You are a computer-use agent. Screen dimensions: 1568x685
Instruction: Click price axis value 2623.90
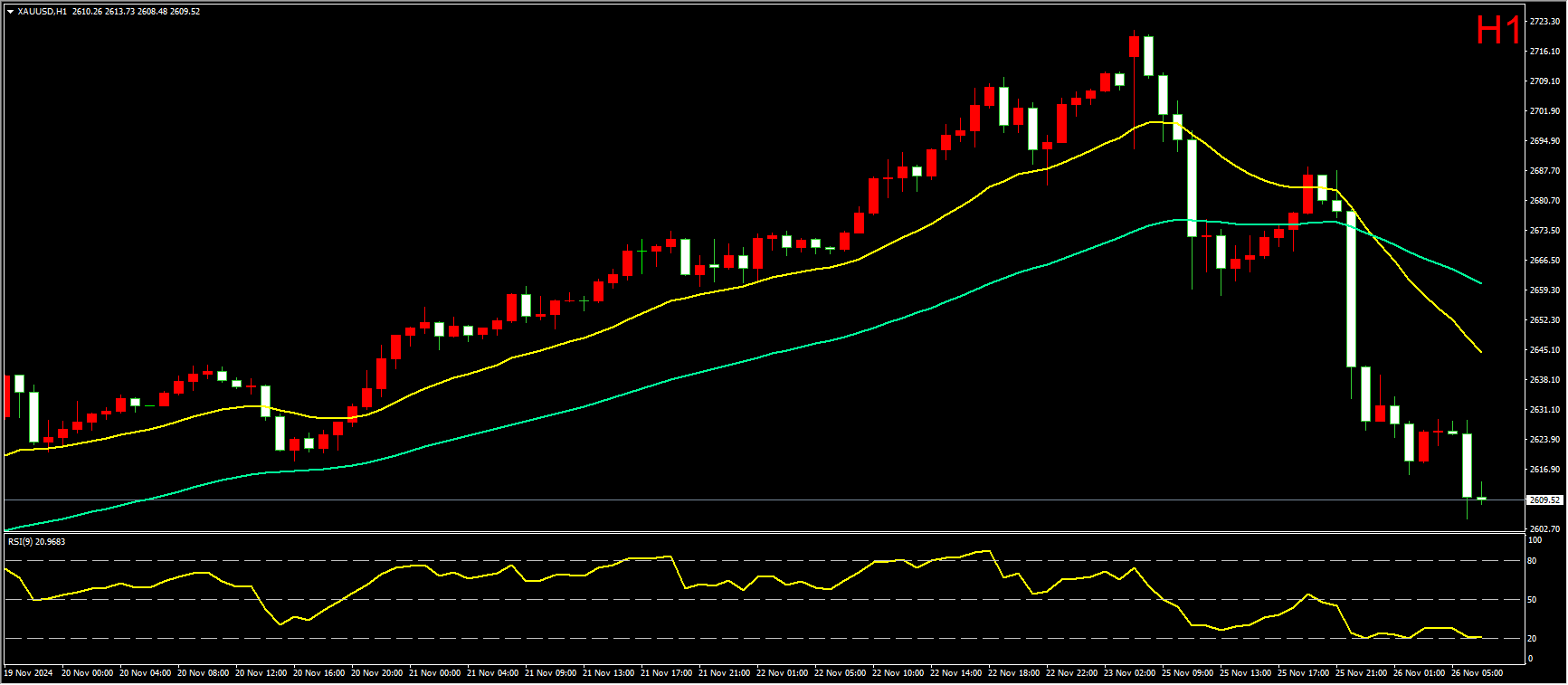click(x=1544, y=440)
